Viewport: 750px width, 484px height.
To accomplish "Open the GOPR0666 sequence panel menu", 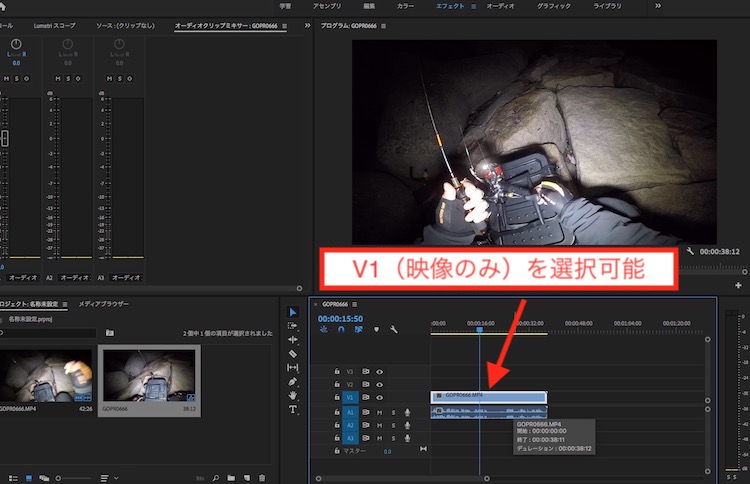I will click(x=354, y=304).
